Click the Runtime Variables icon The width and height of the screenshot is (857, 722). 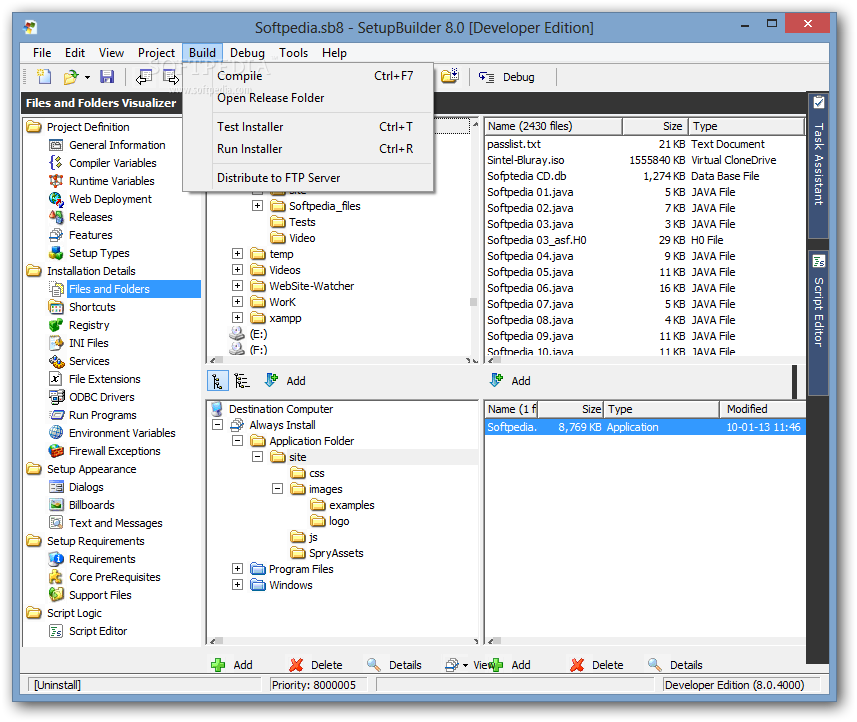[x=56, y=181]
